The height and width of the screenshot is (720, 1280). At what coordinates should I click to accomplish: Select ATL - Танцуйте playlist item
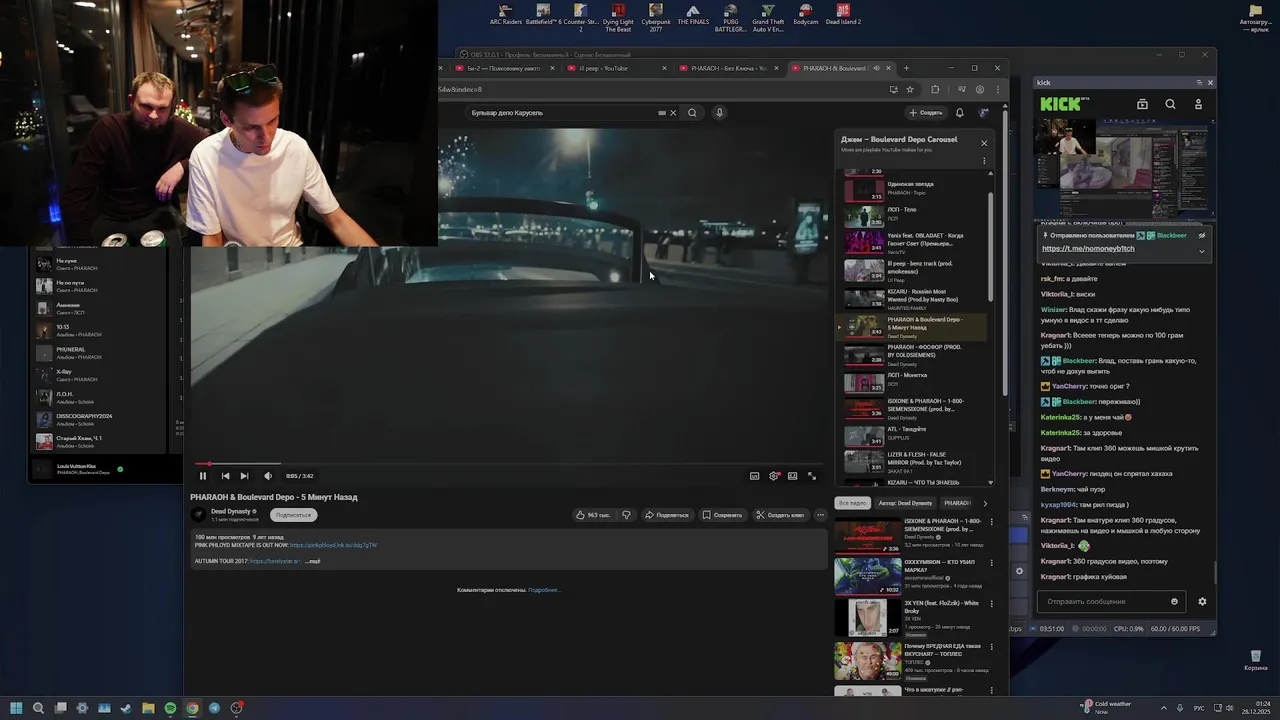[x=914, y=435]
